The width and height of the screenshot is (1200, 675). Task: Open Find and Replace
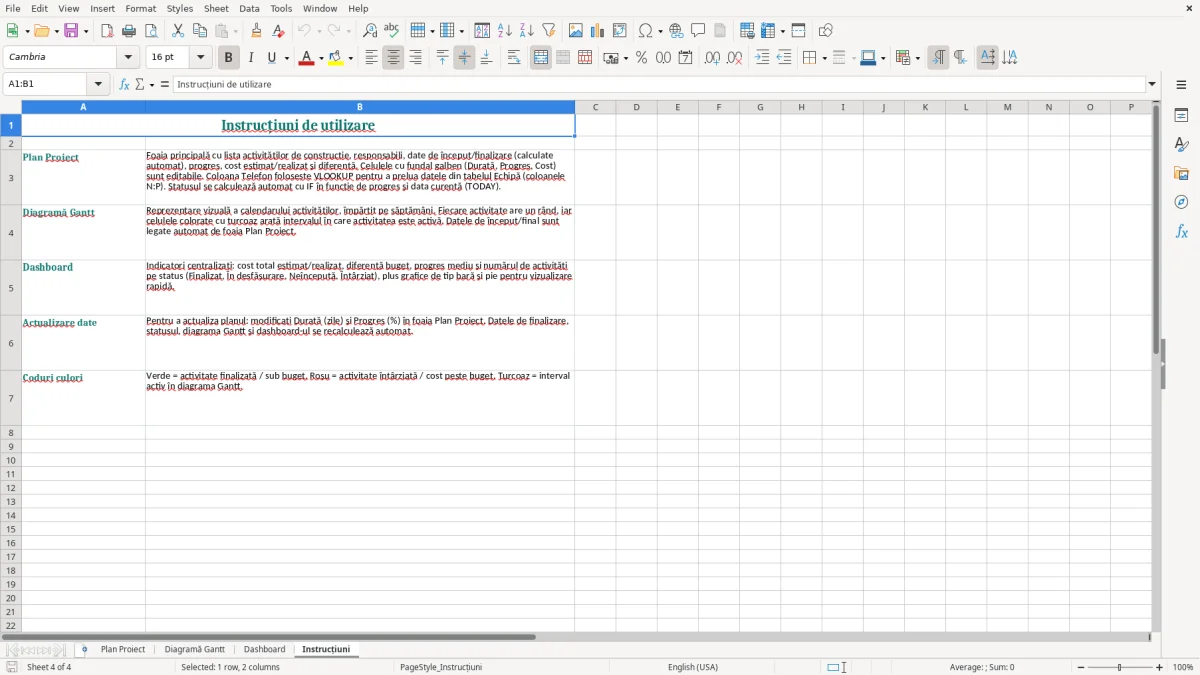pyautogui.click(x=370, y=31)
